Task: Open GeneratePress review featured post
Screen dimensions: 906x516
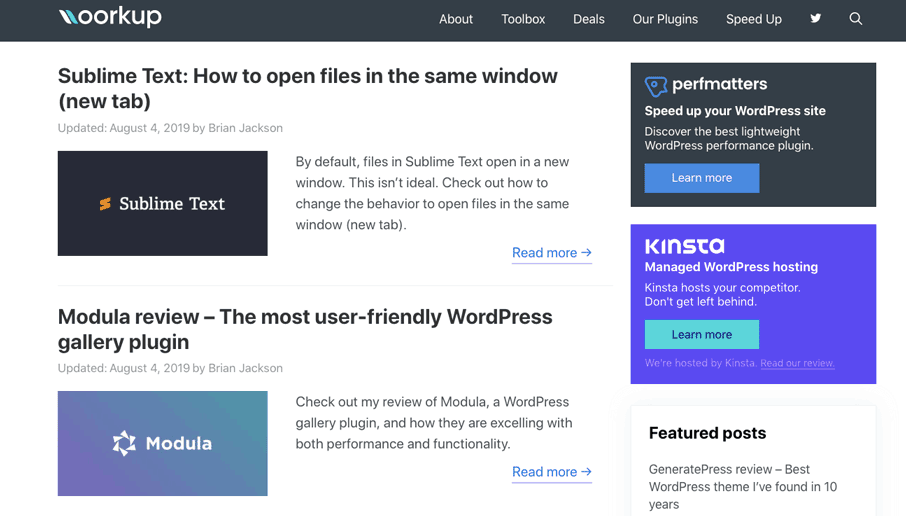Action: 743,487
